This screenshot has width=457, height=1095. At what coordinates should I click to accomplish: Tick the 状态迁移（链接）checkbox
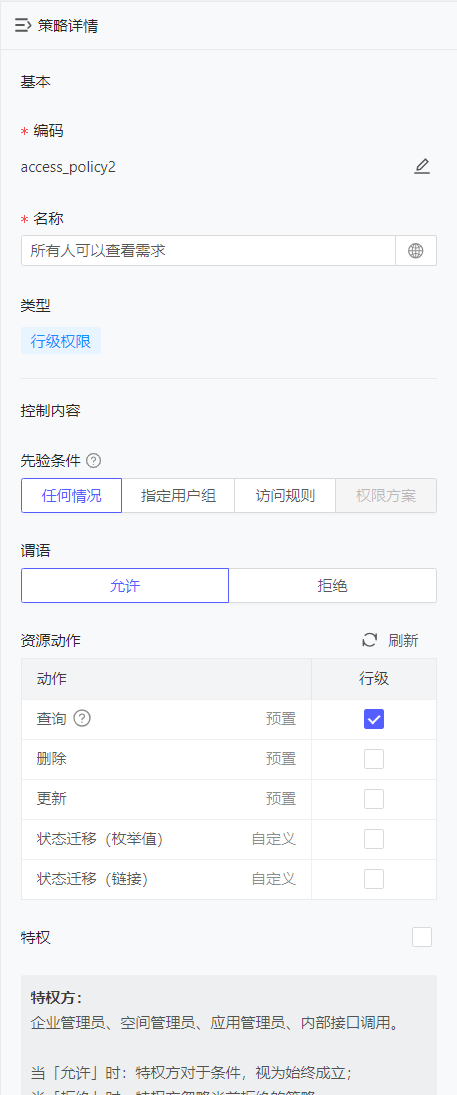[374, 879]
